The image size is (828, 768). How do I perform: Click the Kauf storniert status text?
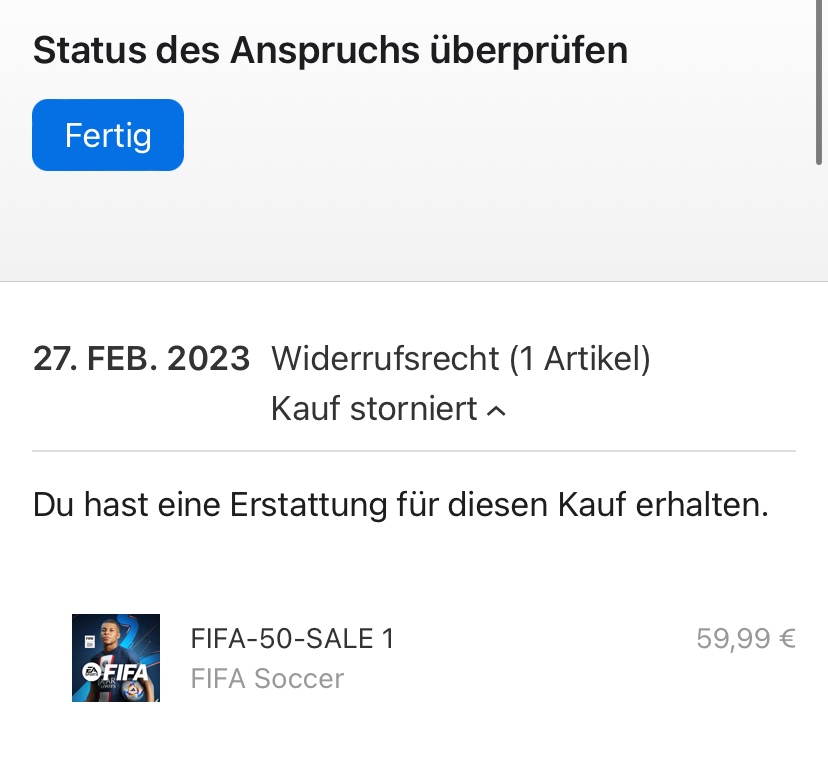(375, 409)
